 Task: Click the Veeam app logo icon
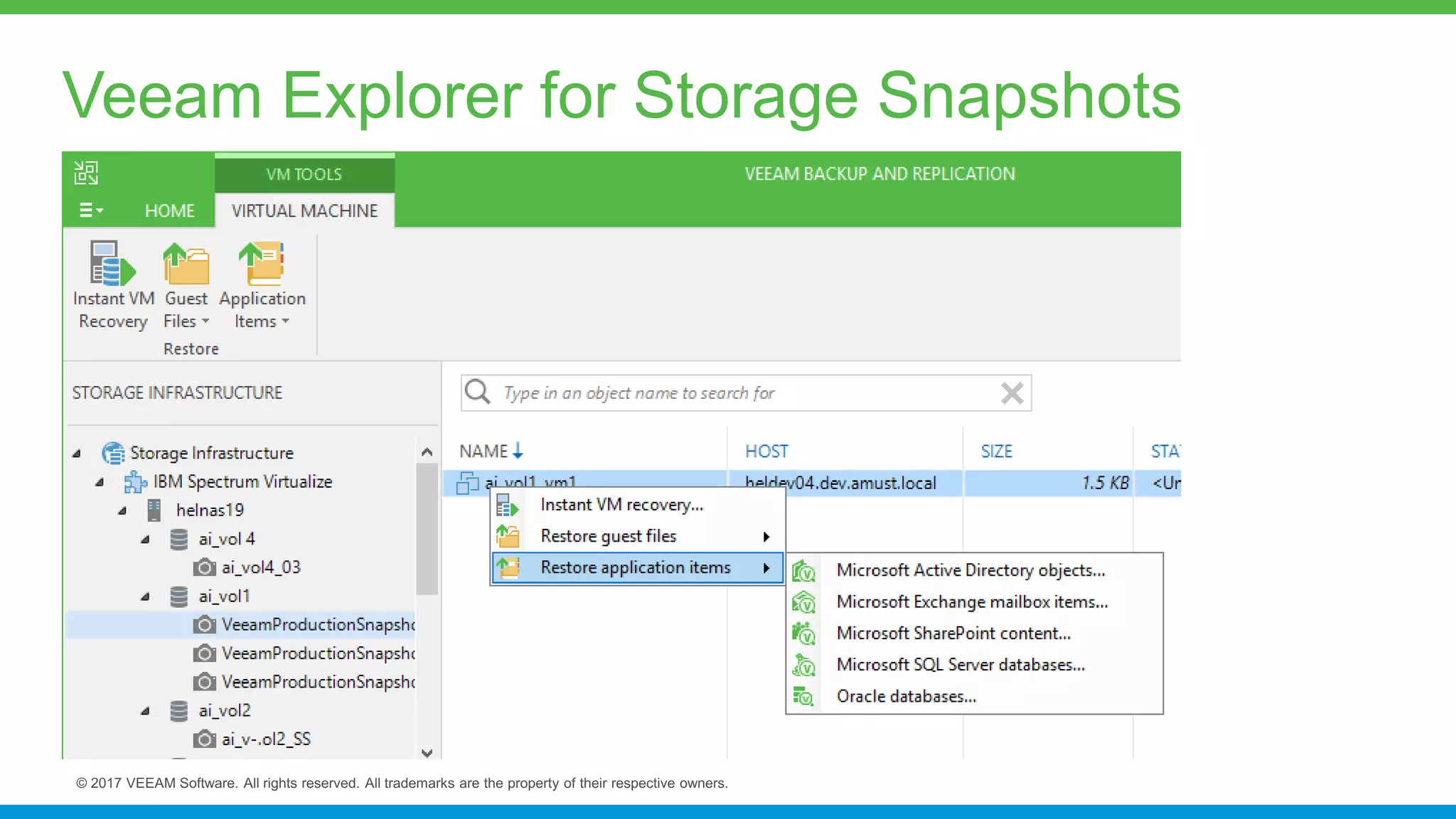point(86,173)
